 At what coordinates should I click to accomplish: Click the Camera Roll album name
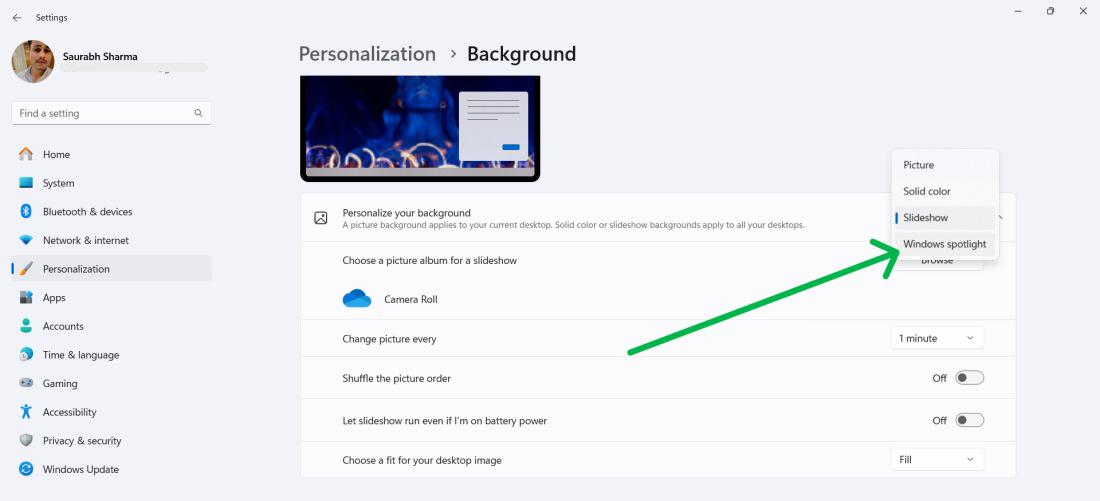[410, 299]
